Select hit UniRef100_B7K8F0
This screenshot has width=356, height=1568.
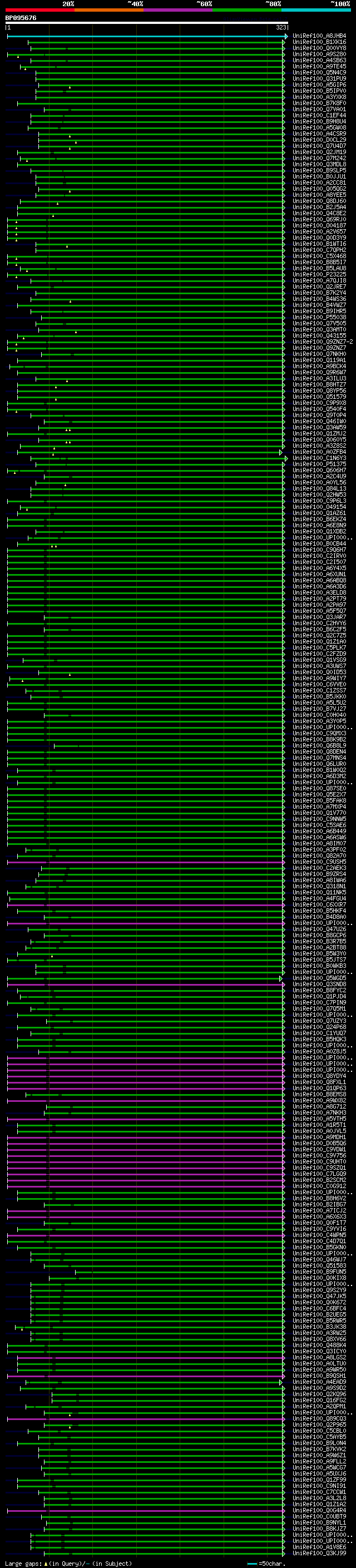click(319, 103)
